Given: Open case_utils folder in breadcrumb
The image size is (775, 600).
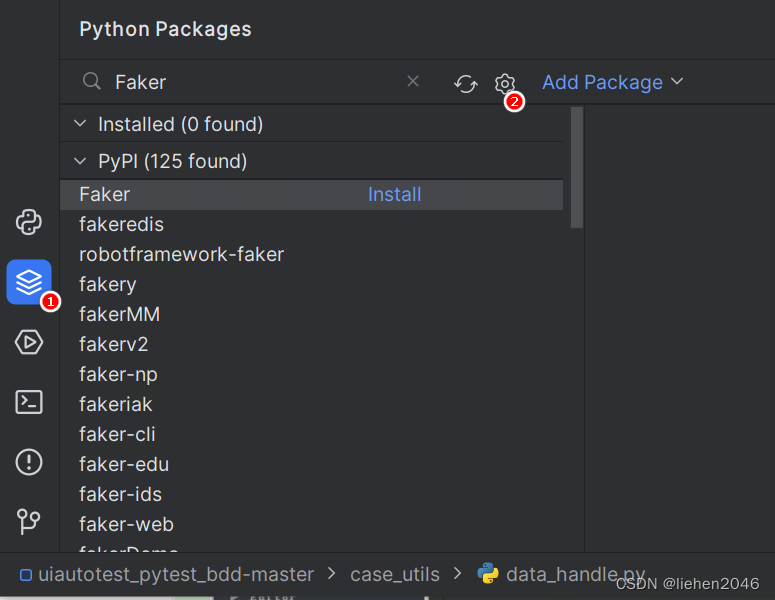Looking at the screenshot, I should pos(394,574).
